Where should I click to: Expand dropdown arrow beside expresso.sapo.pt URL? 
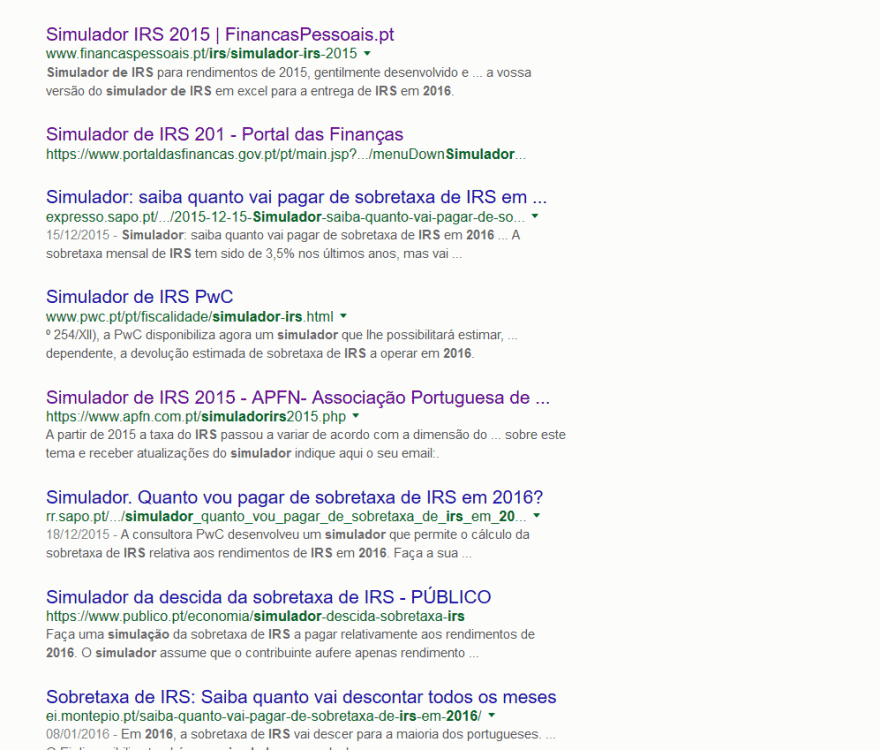pyautogui.click(x=535, y=216)
